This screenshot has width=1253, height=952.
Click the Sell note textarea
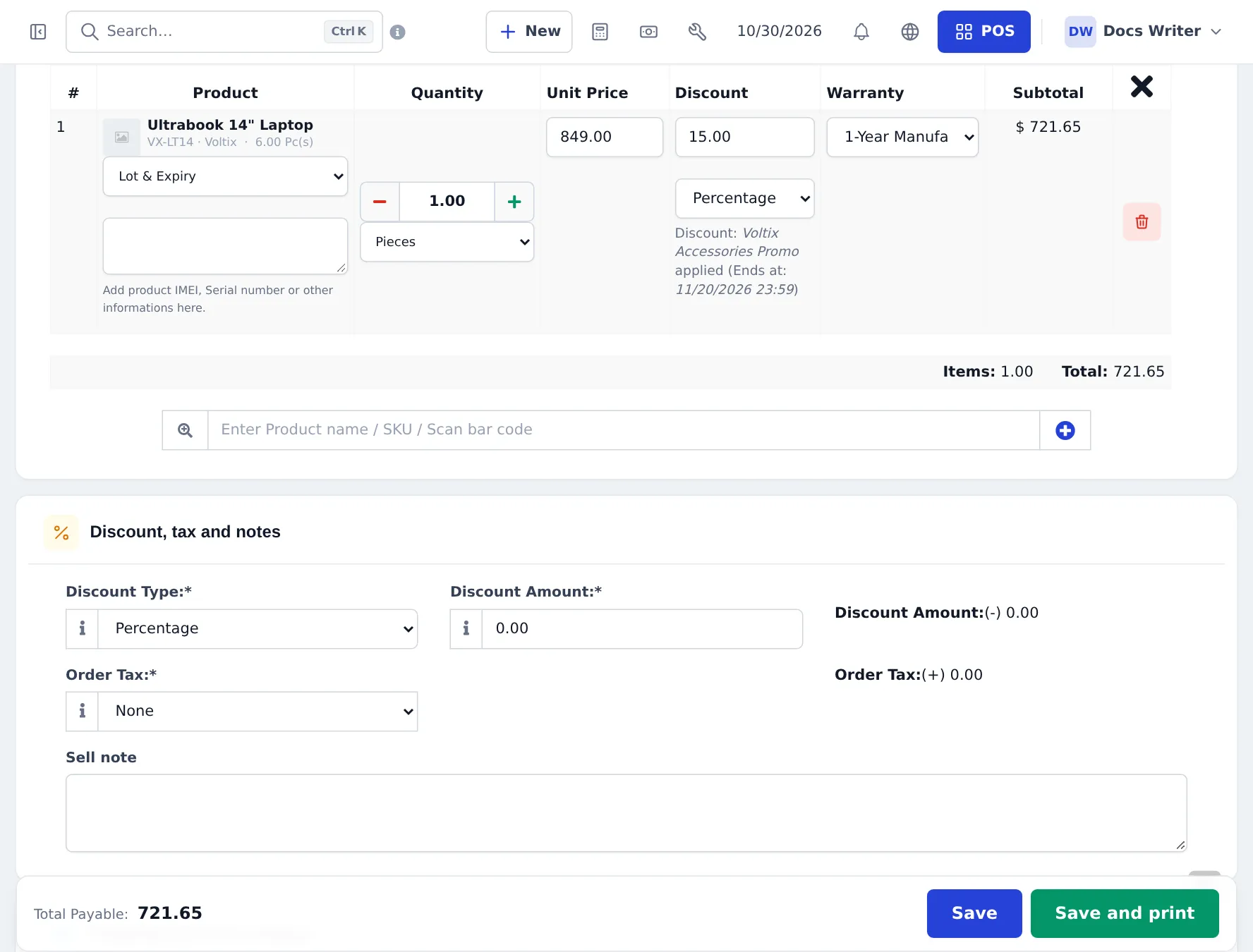click(x=626, y=813)
